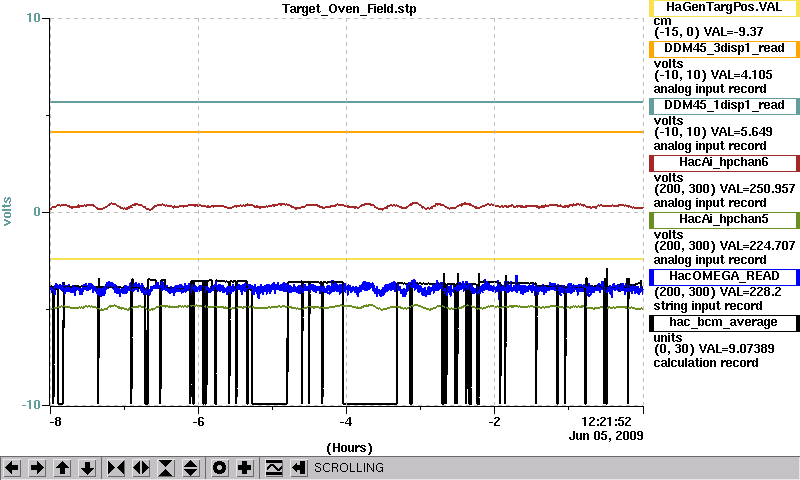Zoom in the value axis vertically
800x480 pixels.
166,468
